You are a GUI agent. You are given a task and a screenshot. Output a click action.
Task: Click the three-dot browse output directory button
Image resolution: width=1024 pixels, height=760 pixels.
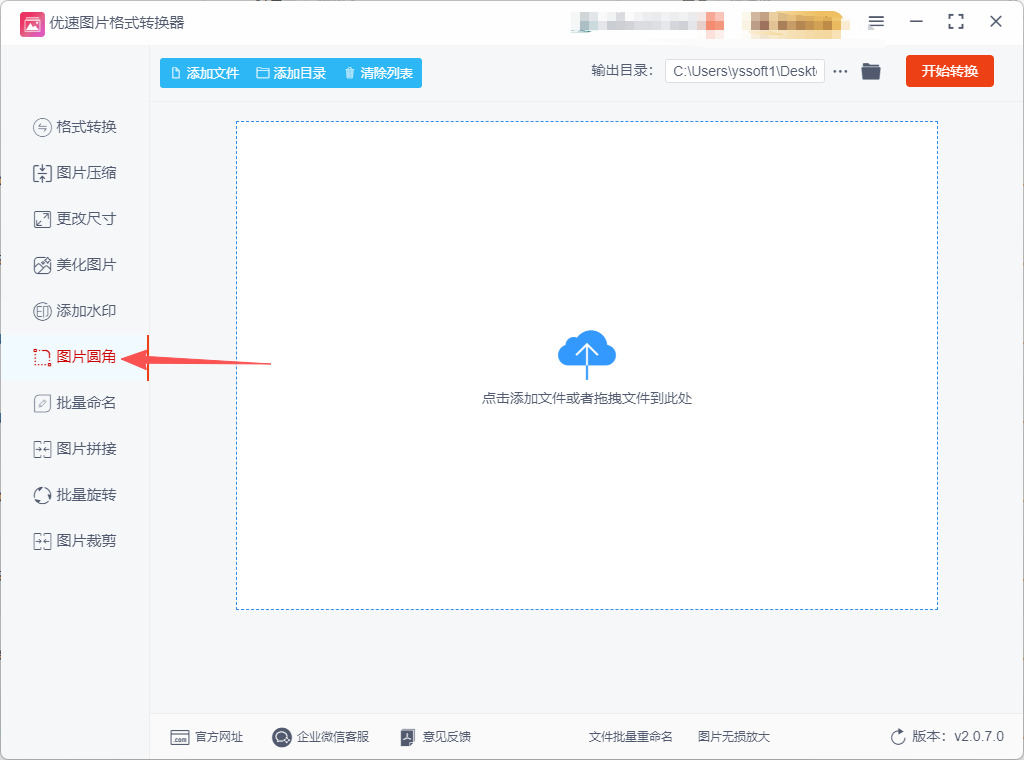840,71
